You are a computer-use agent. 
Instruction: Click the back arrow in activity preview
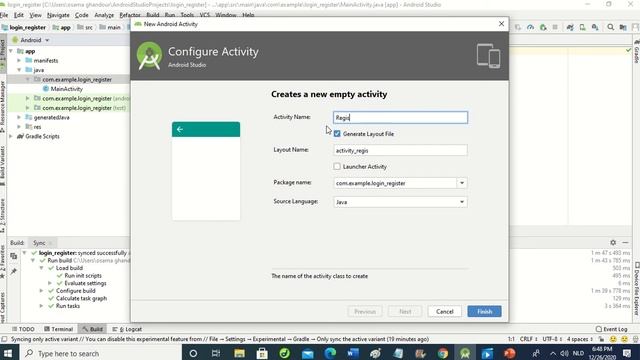pyautogui.click(x=180, y=129)
